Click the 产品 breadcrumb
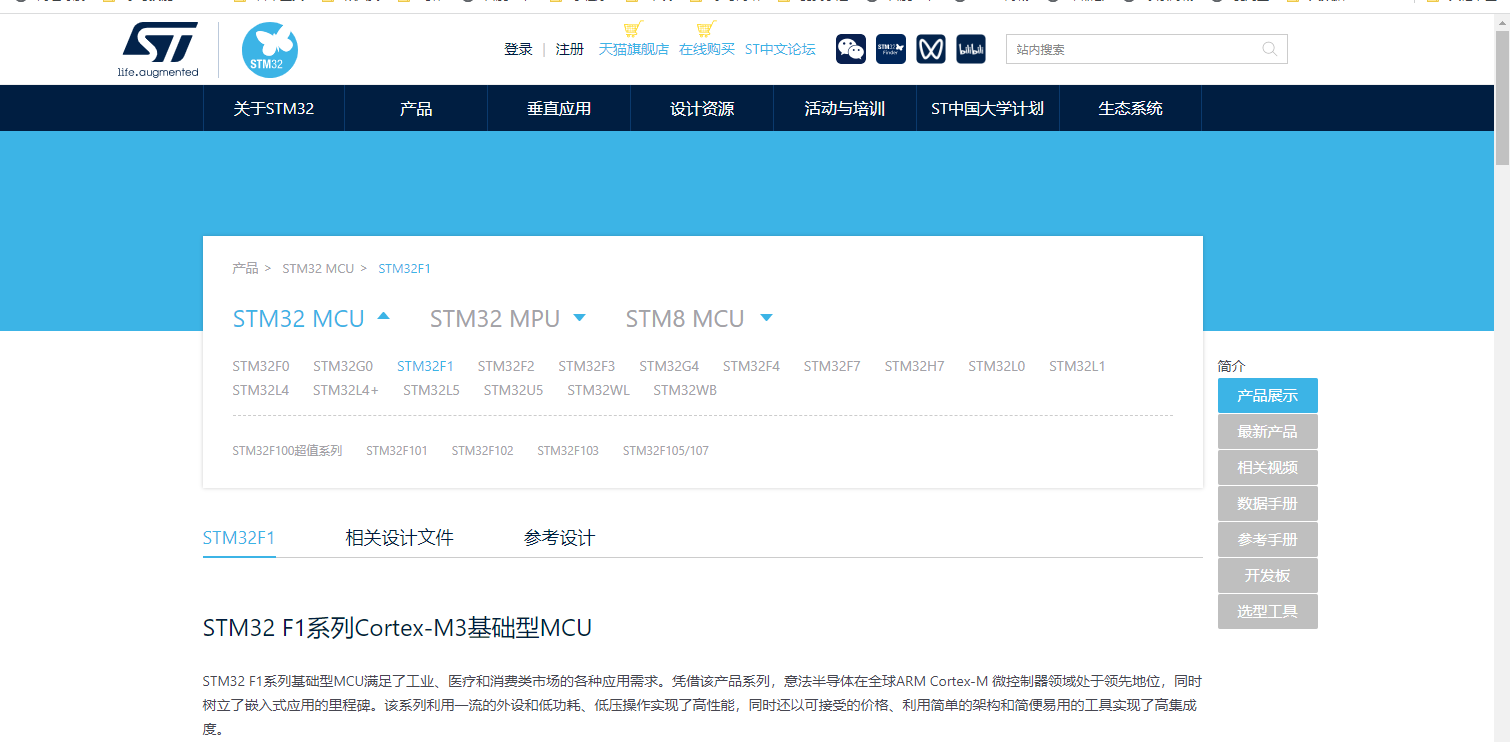The height and width of the screenshot is (742, 1510). pos(245,268)
